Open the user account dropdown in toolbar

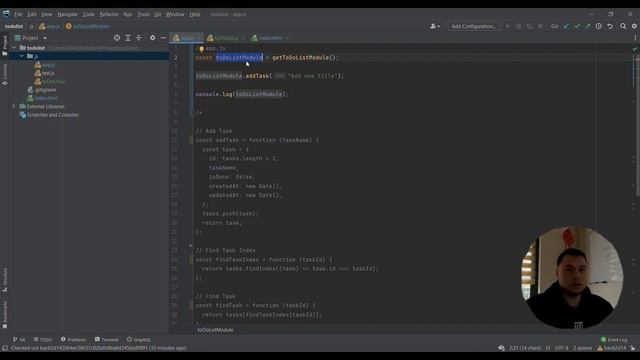click(x=435, y=26)
